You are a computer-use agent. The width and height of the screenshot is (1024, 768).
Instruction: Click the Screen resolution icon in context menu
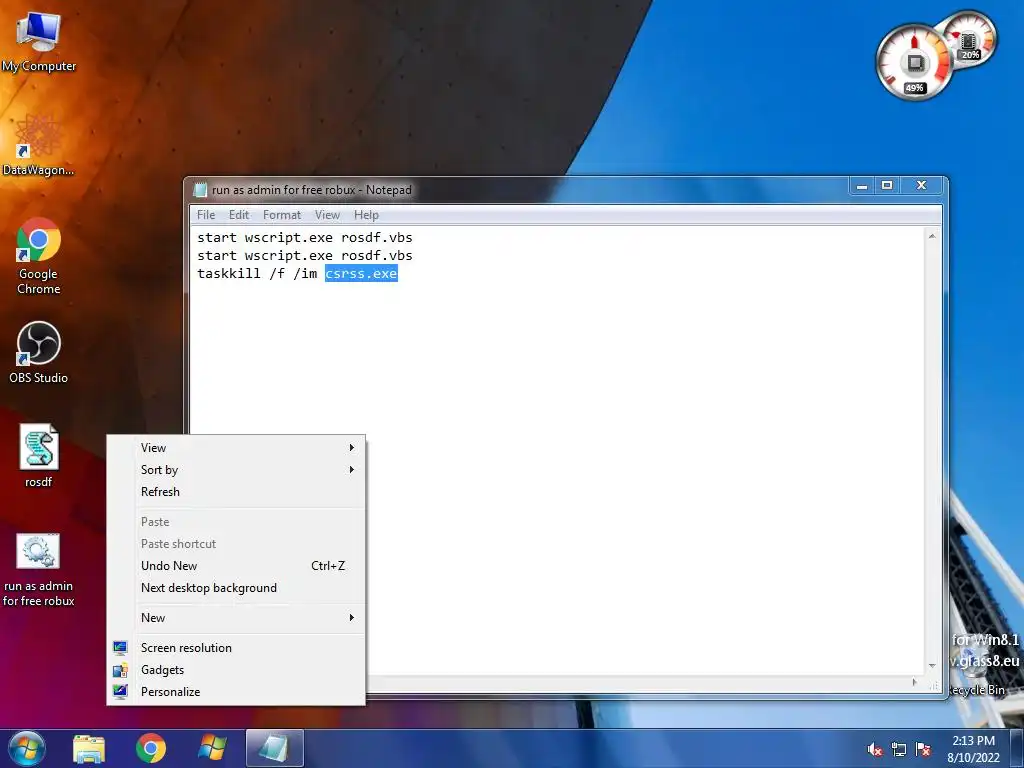coord(120,648)
